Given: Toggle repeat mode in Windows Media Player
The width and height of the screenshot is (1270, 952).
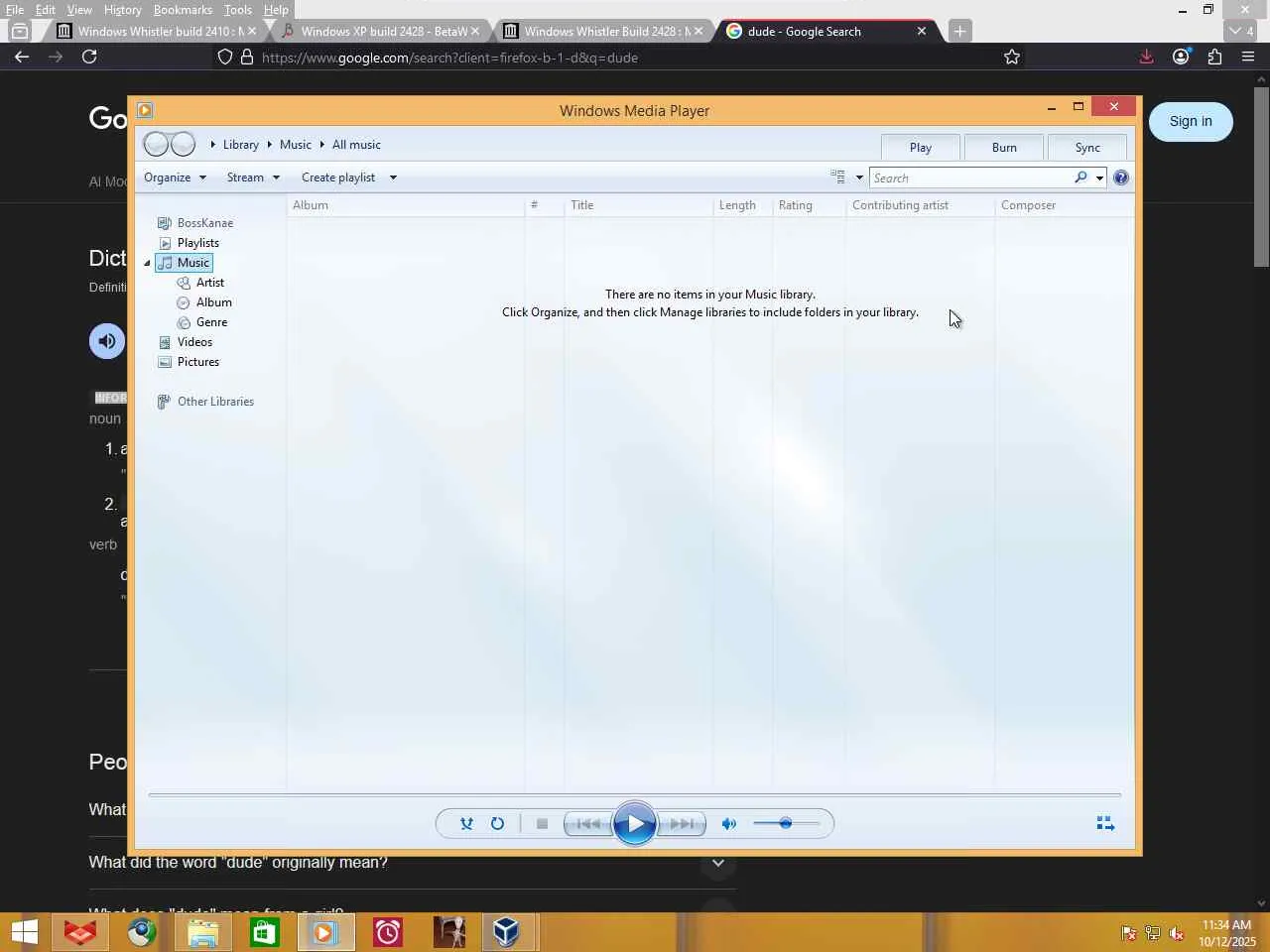Looking at the screenshot, I should (x=497, y=824).
